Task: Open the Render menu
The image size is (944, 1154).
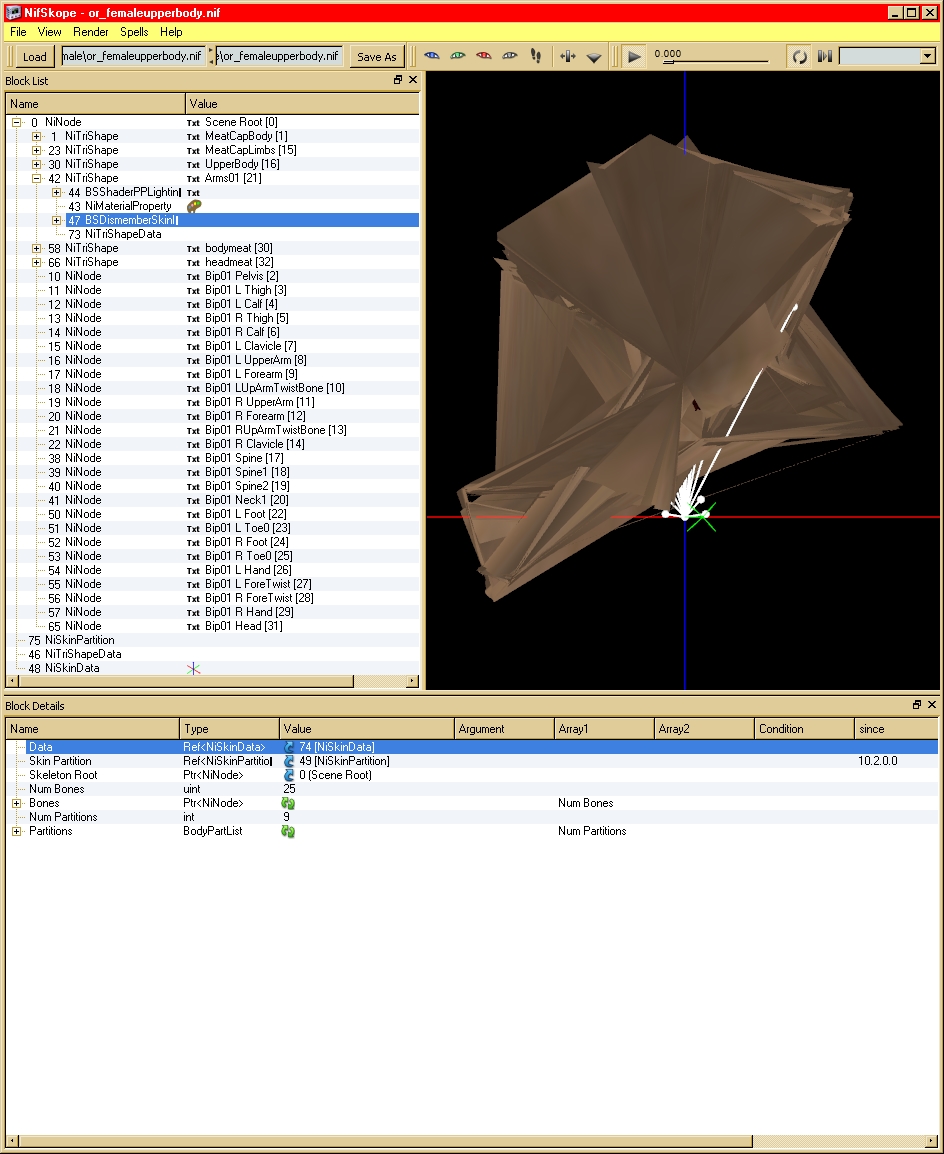Action: point(91,32)
